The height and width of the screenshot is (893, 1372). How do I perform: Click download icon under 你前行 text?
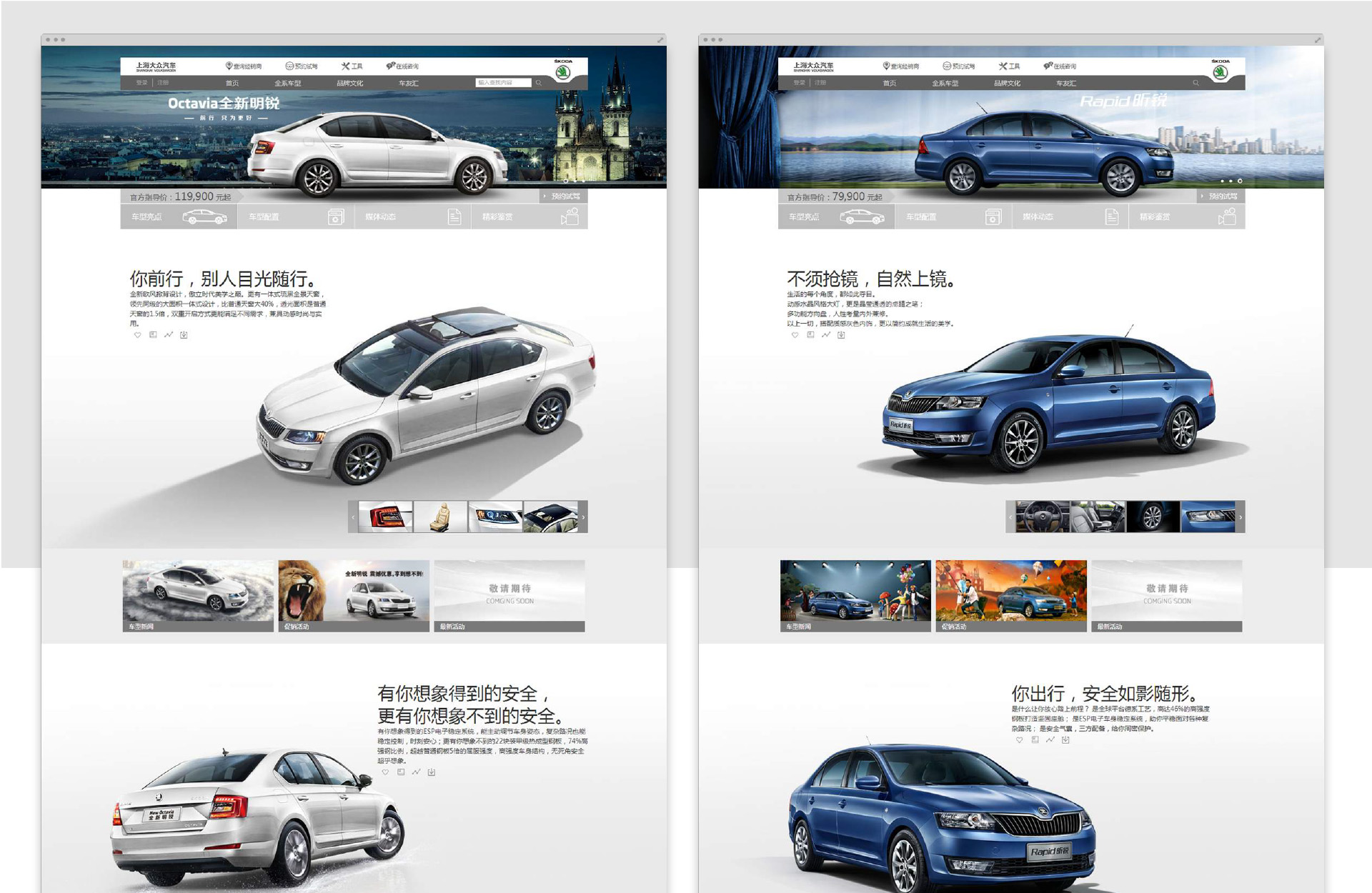[x=184, y=335]
